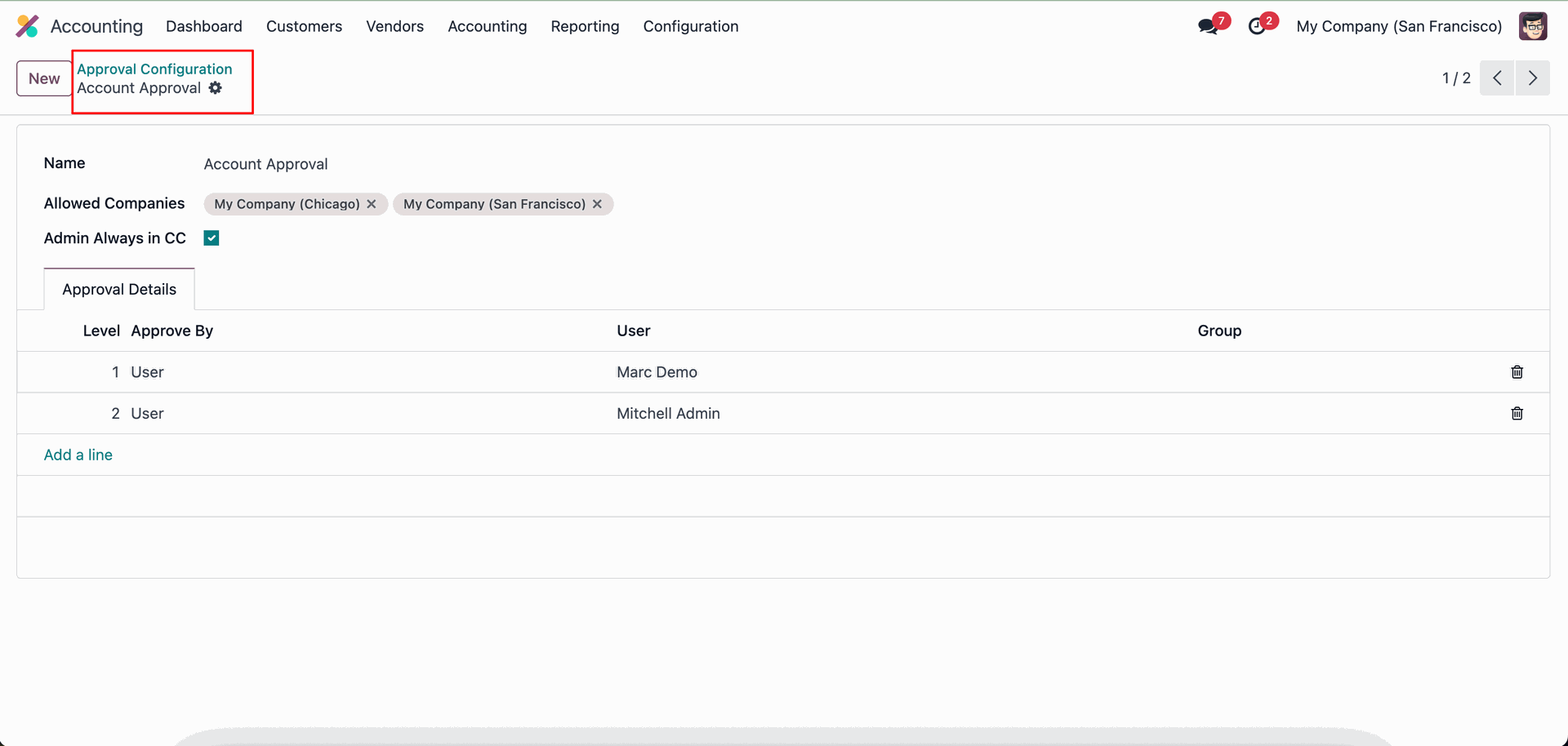The height and width of the screenshot is (746, 1568).
Task: Delete the Mitchell Admin approval line
Action: coord(1517,414)
